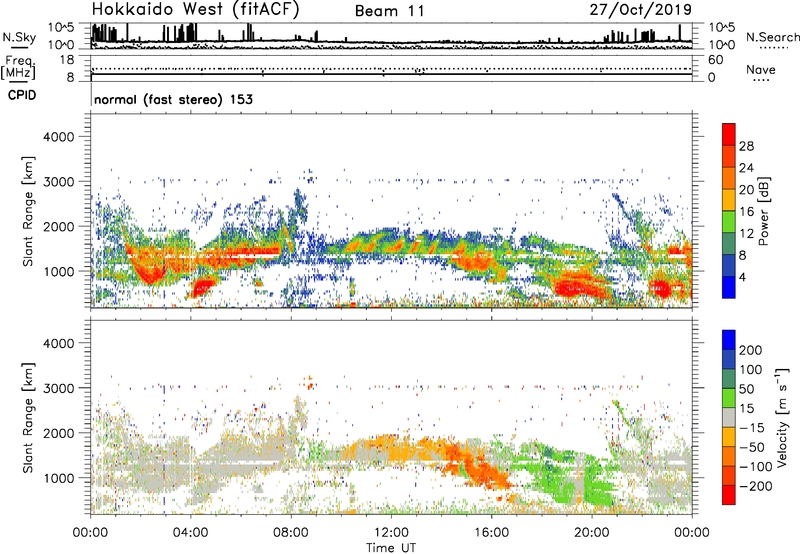Click the 'Velocity [m s-1]' colorbar label
800x554 pixels.
[x=781, y=417]
